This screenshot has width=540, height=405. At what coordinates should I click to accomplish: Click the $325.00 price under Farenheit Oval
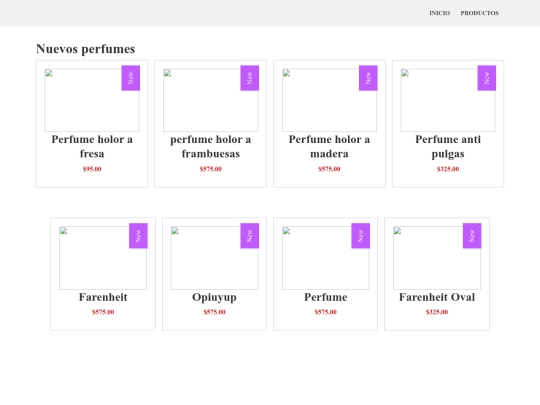pos(437,312)
